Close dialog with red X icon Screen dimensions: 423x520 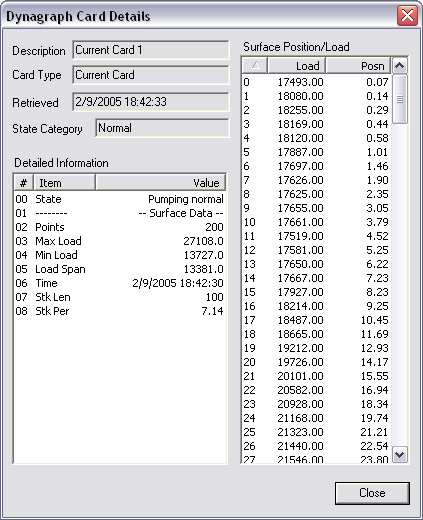(407, 15)
